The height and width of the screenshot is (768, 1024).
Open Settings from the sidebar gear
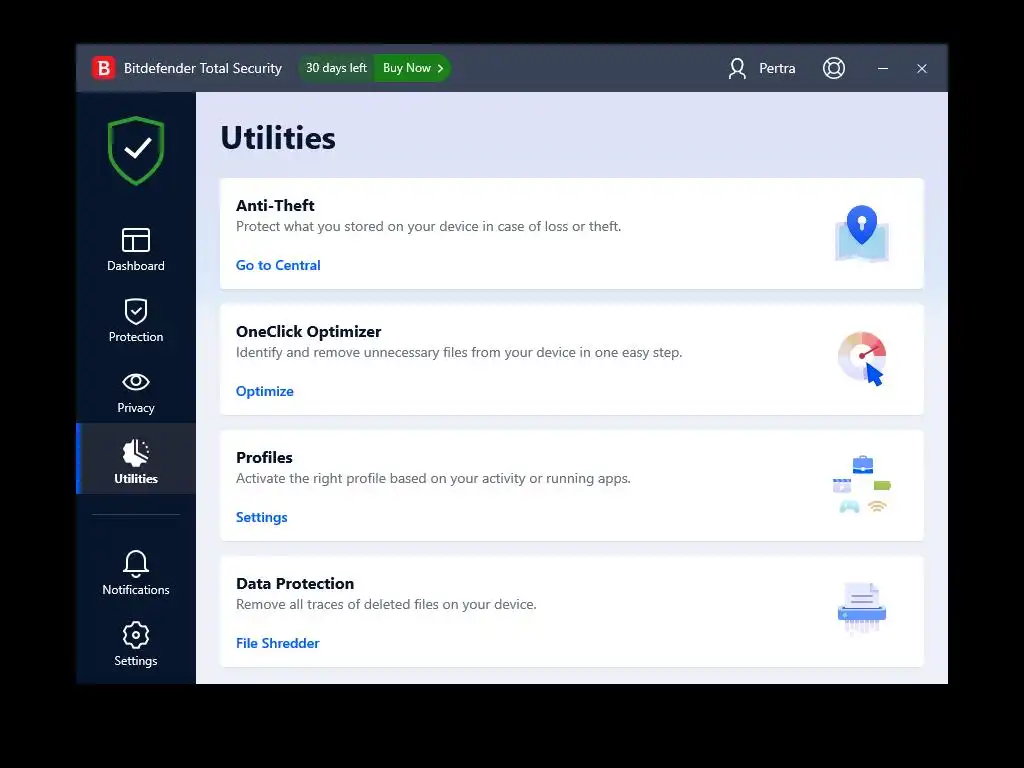136,644
